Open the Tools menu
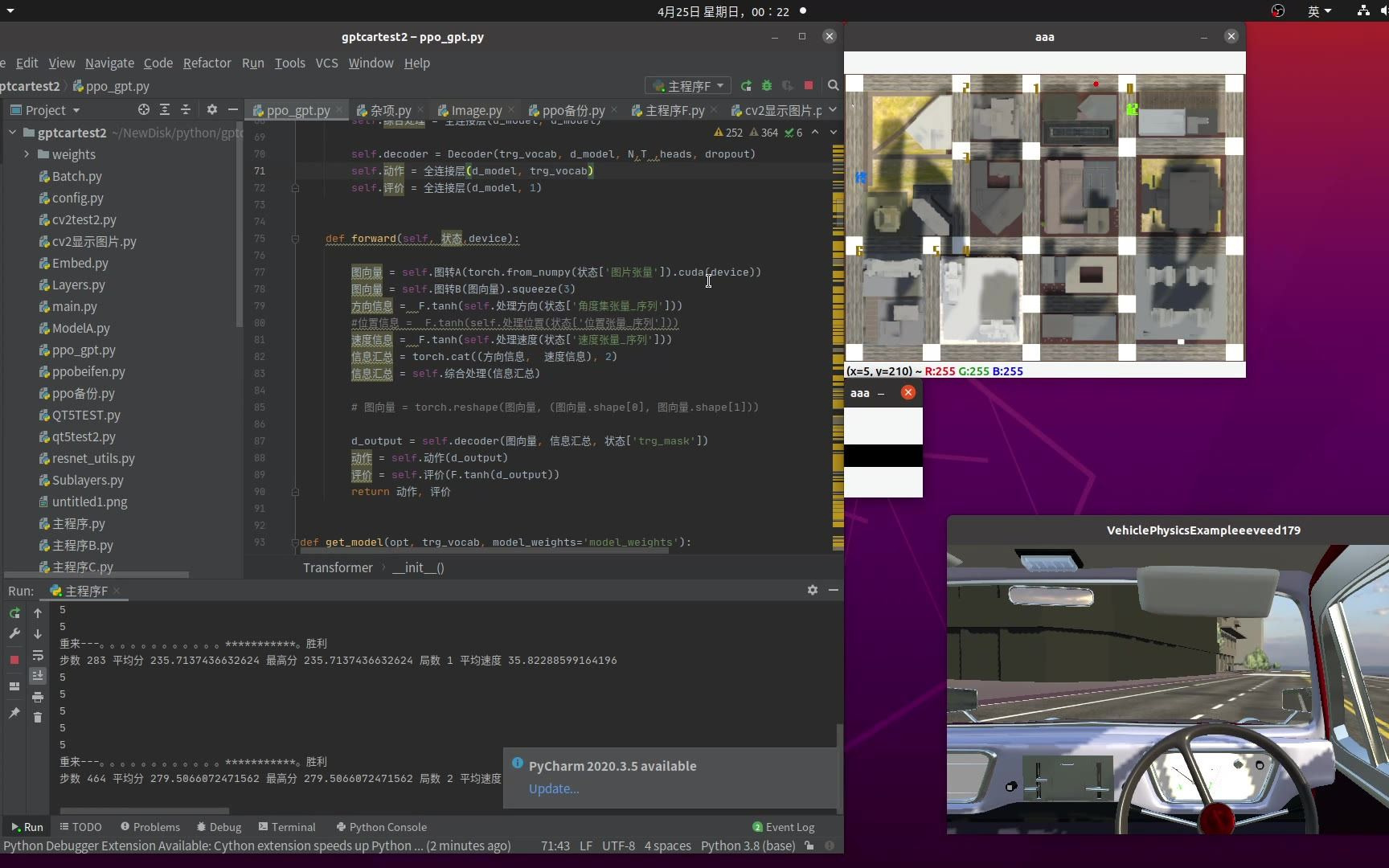 (289, 63)
